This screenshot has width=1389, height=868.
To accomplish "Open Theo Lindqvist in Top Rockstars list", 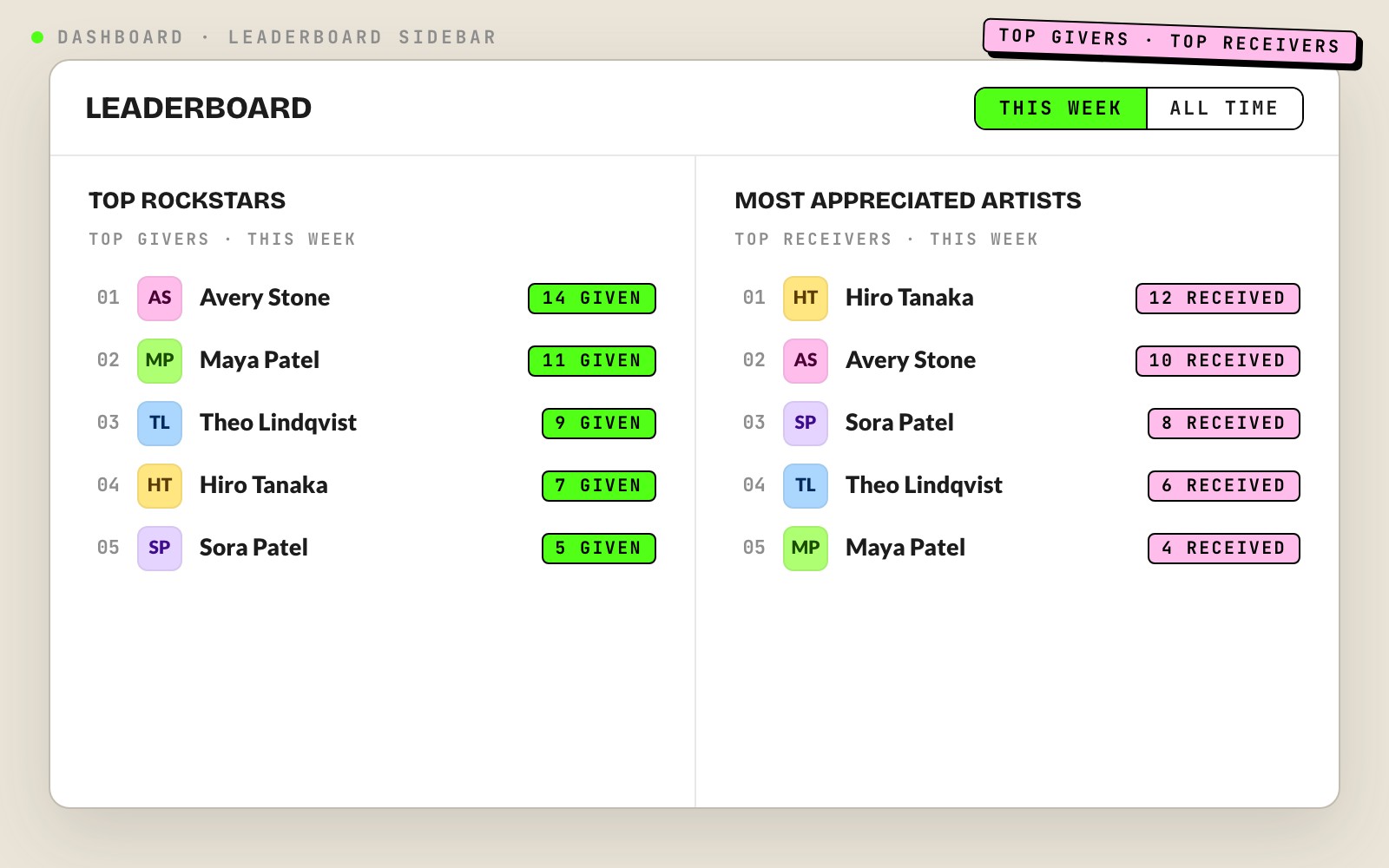I will pos(278,423).
